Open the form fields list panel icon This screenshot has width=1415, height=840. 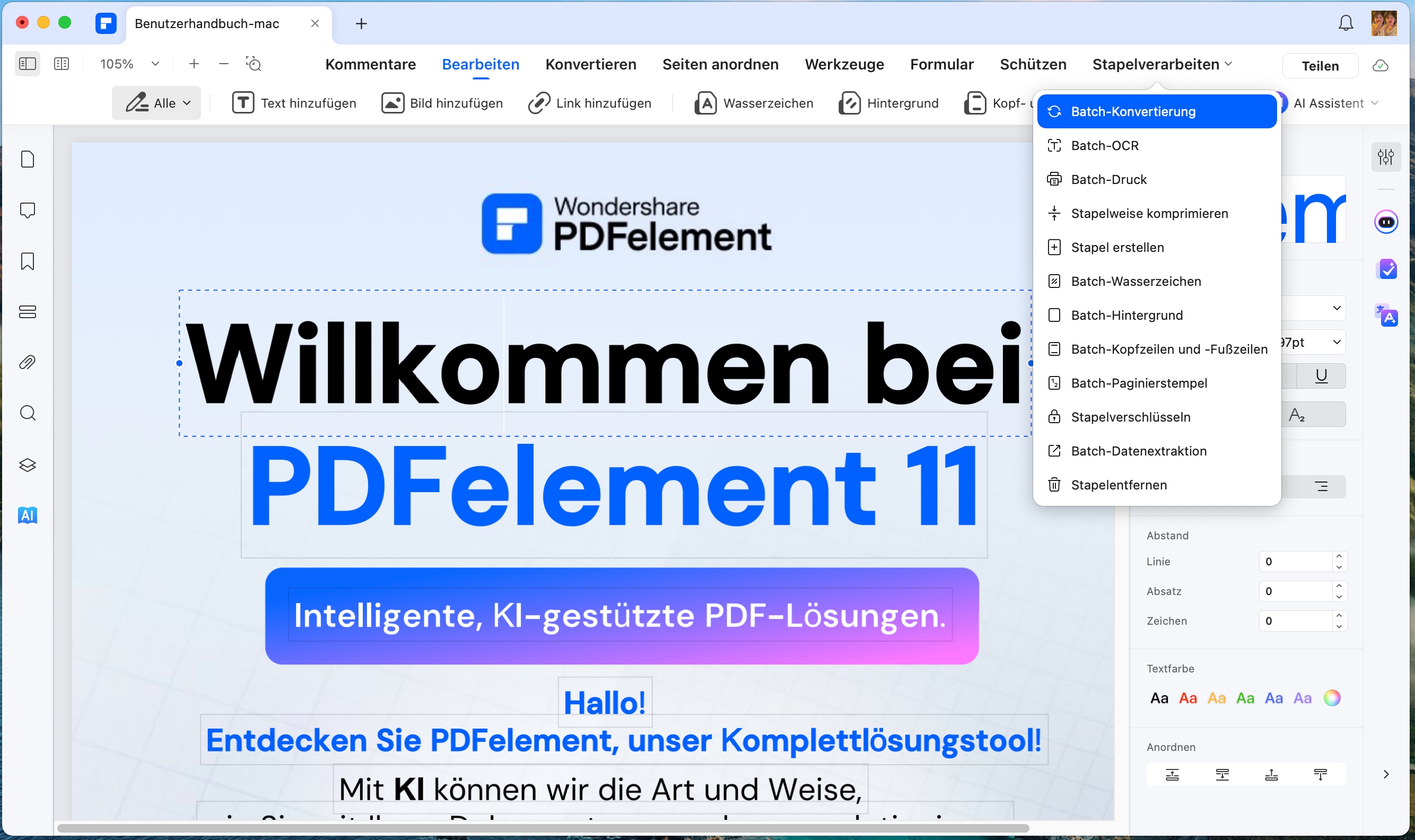[27, 312]
